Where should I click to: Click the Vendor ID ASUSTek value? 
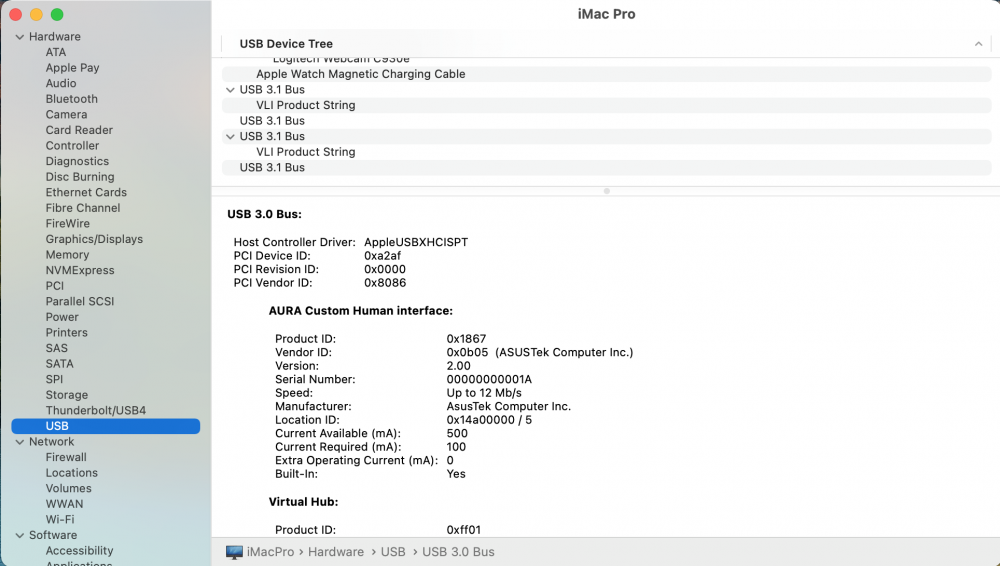coord(540,352)
